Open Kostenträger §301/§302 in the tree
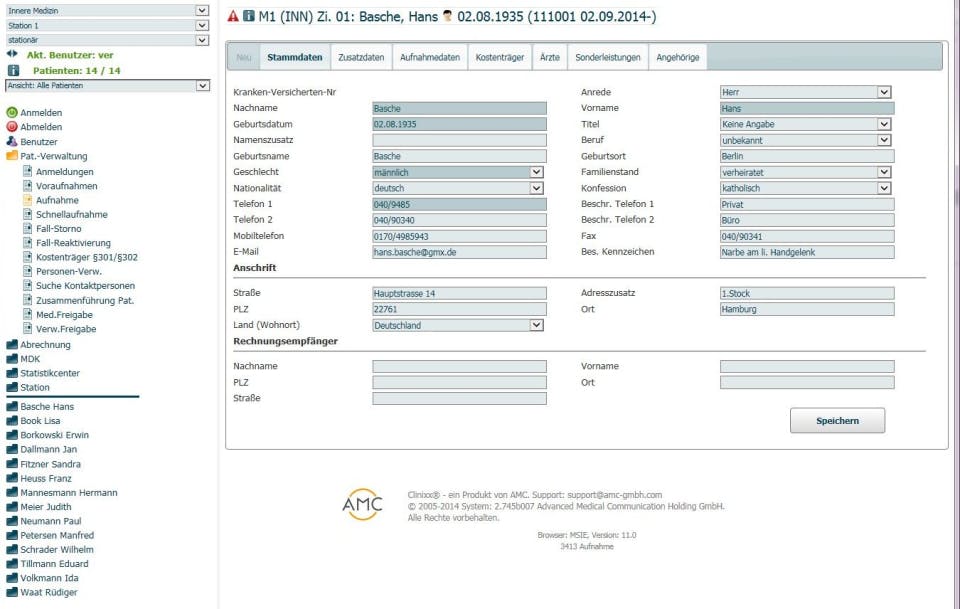 87,257
